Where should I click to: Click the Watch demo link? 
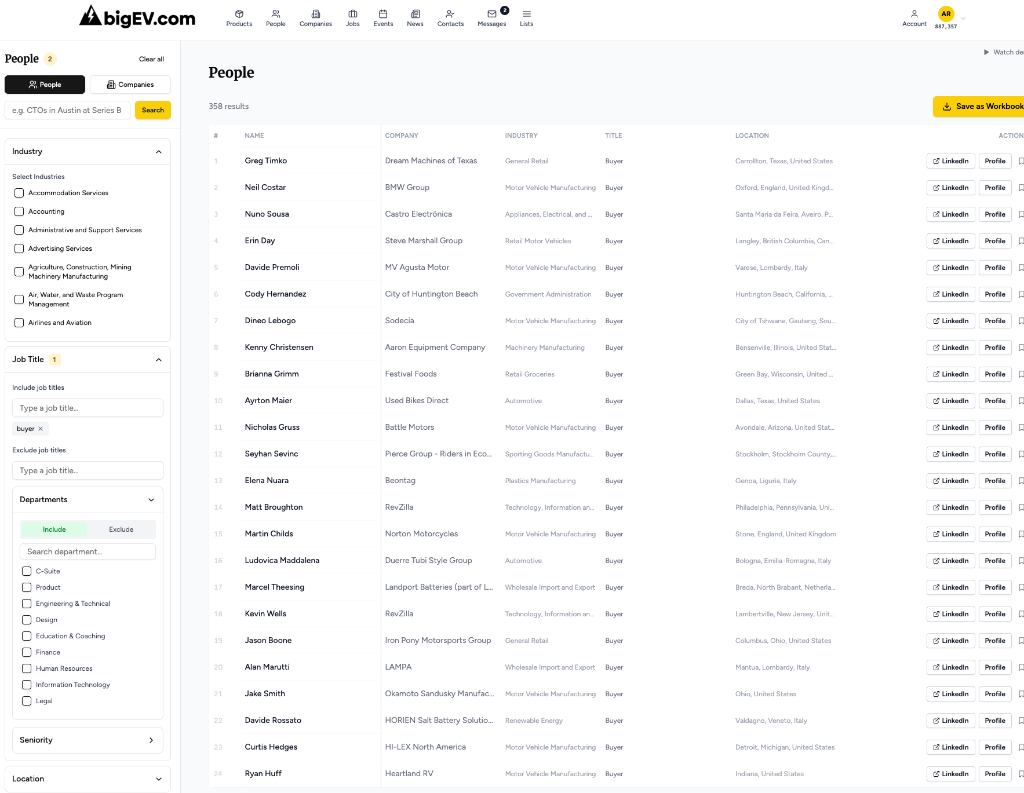coord(1004,52)
